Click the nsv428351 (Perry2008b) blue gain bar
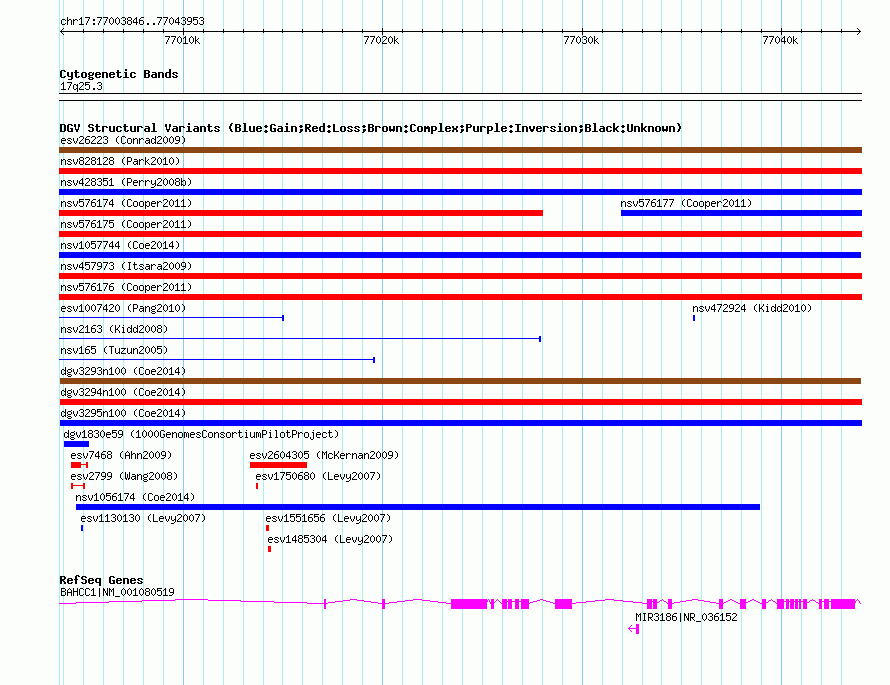This screenshot has width=890, height=685. click(460, 192)
